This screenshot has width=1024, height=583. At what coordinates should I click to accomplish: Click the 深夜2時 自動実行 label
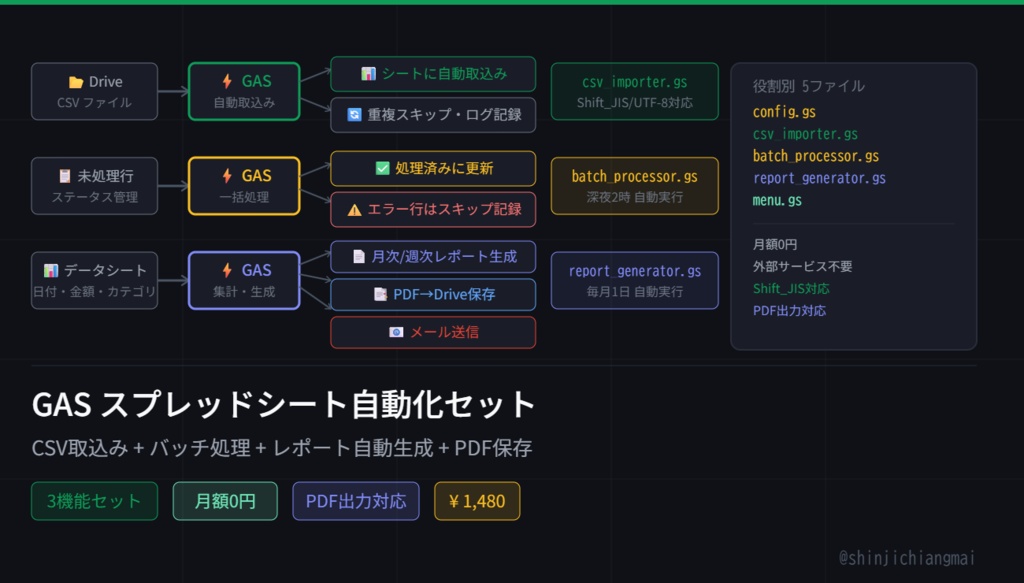click(x=635, y=197)
